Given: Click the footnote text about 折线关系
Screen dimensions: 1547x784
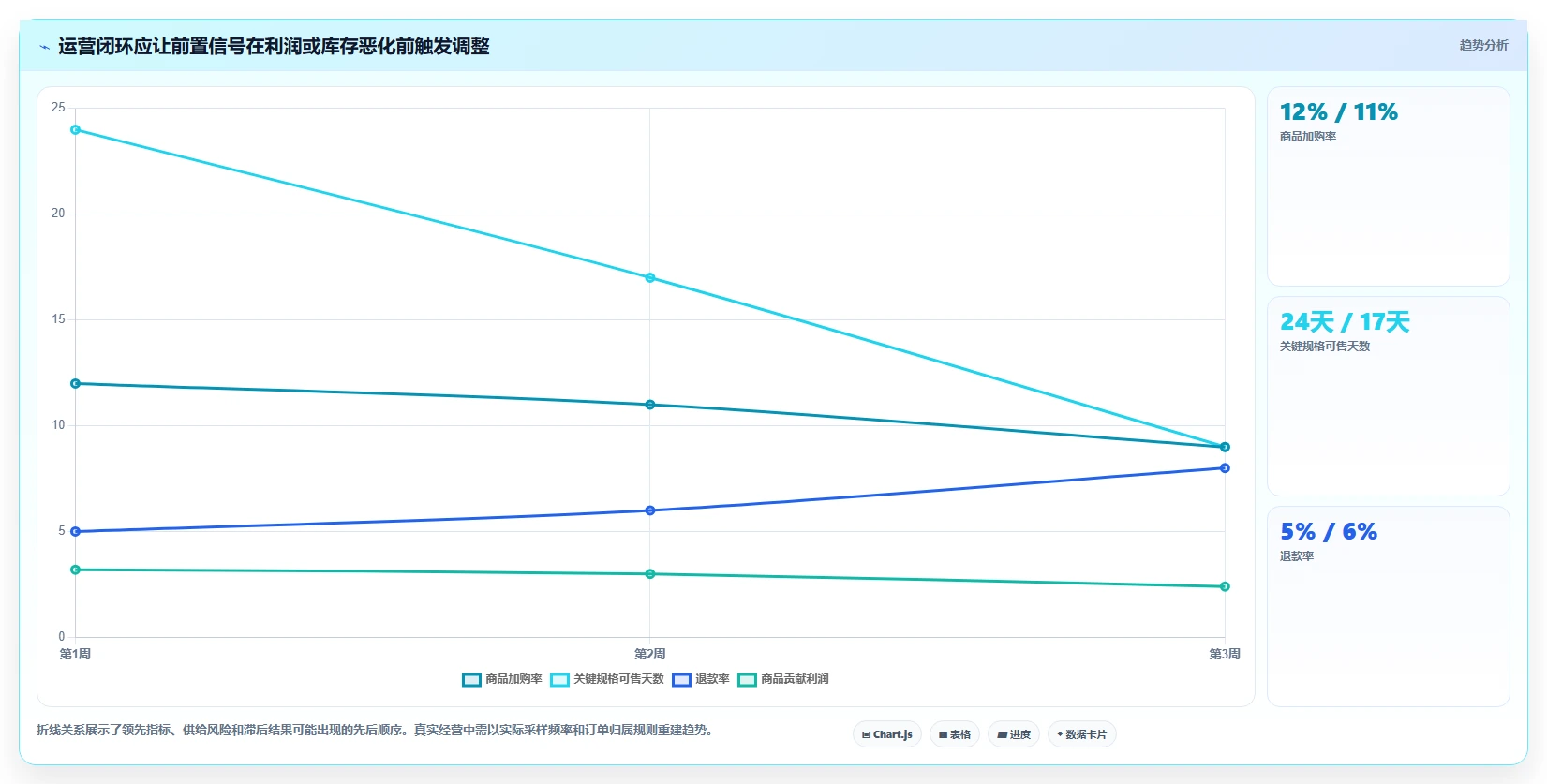Looking at the screenshot, I should pos(377,730).
